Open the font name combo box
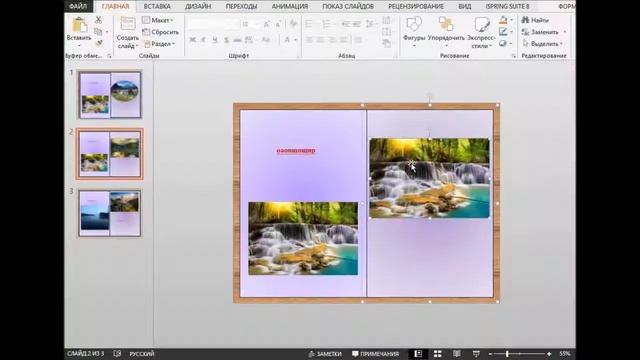Image resolution: width=640 pixels, height=360 pixels. pyautogui.click(x=213, y=24)
